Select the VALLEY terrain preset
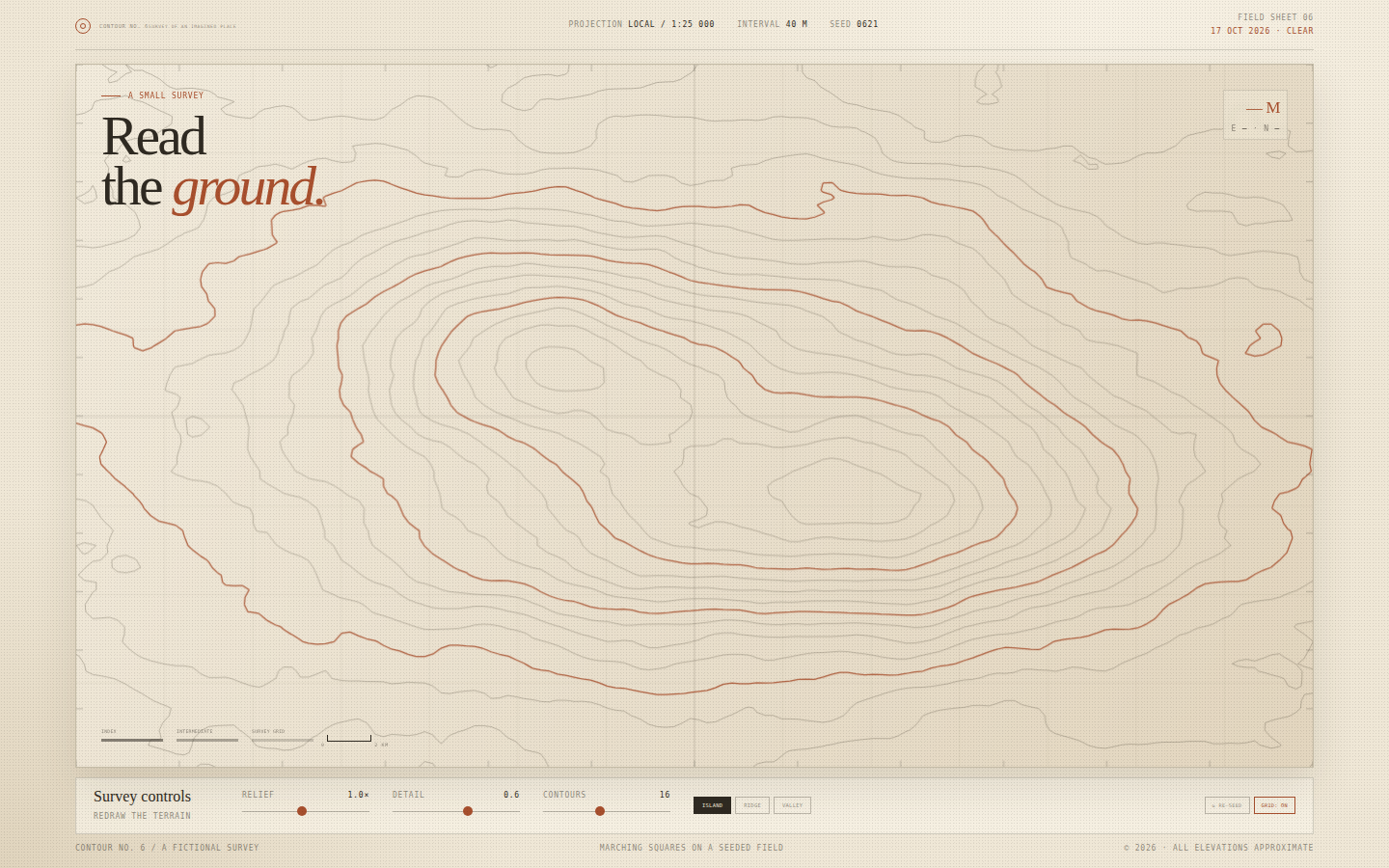 pos(792,805)
